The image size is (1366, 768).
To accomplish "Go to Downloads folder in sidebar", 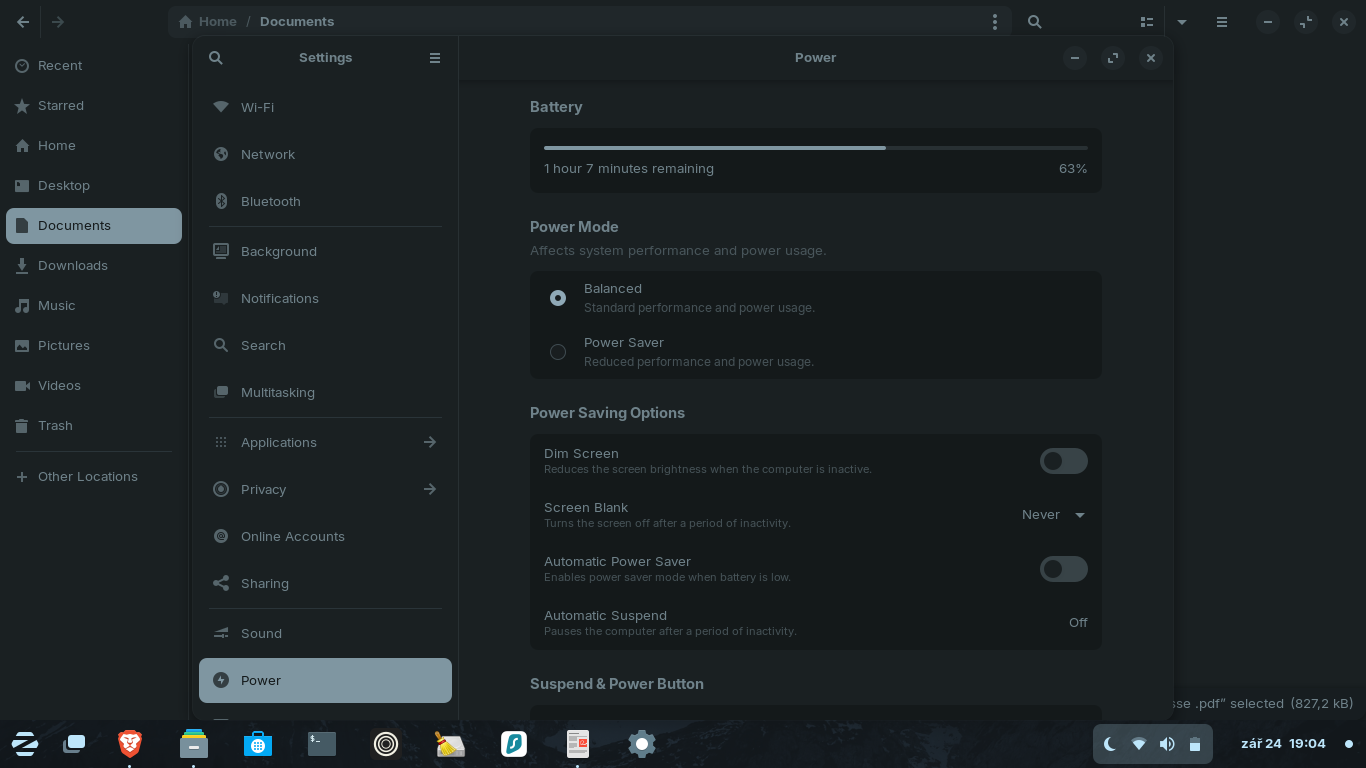I will point(73,265).
